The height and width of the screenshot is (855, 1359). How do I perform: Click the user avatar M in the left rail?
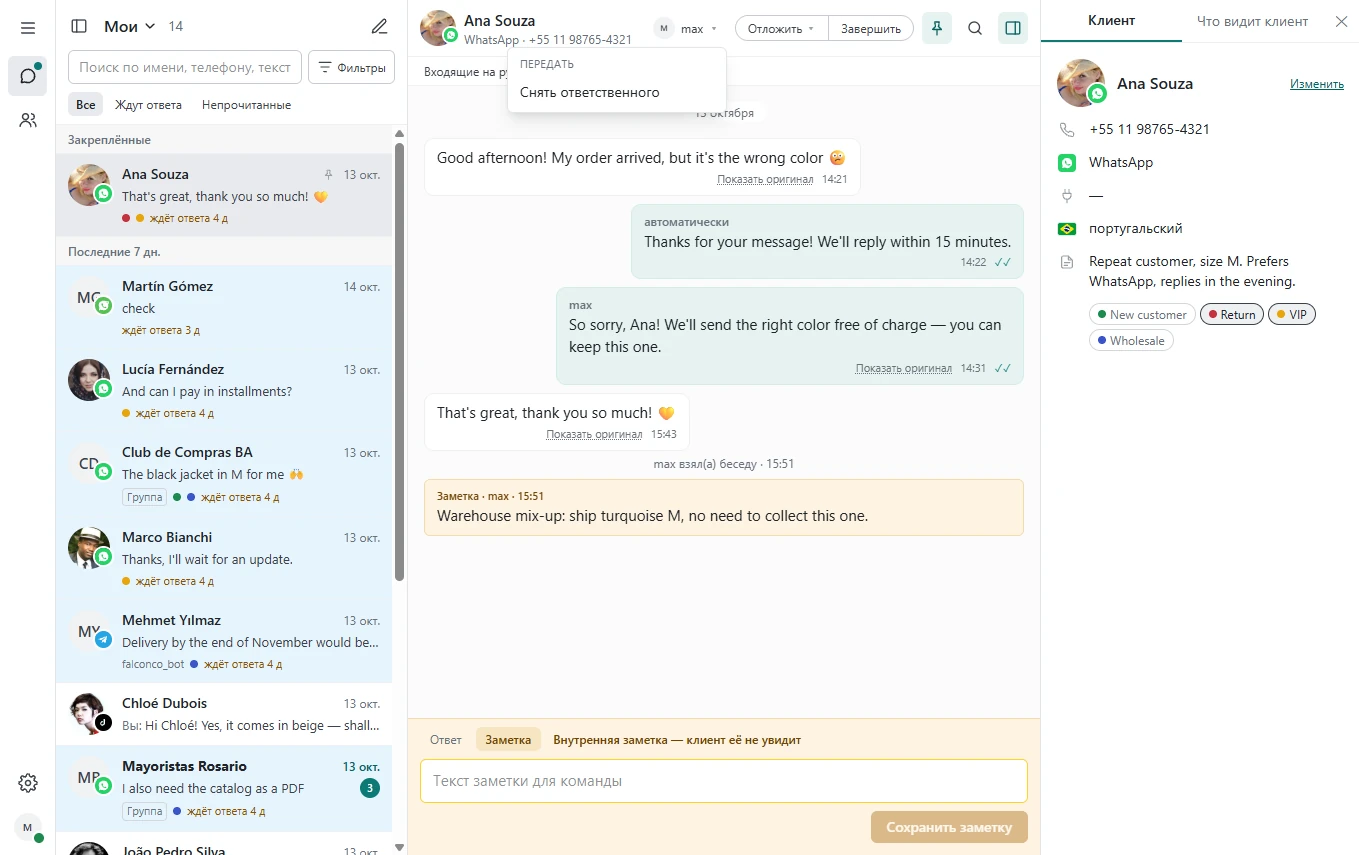(x=28, y=827)
